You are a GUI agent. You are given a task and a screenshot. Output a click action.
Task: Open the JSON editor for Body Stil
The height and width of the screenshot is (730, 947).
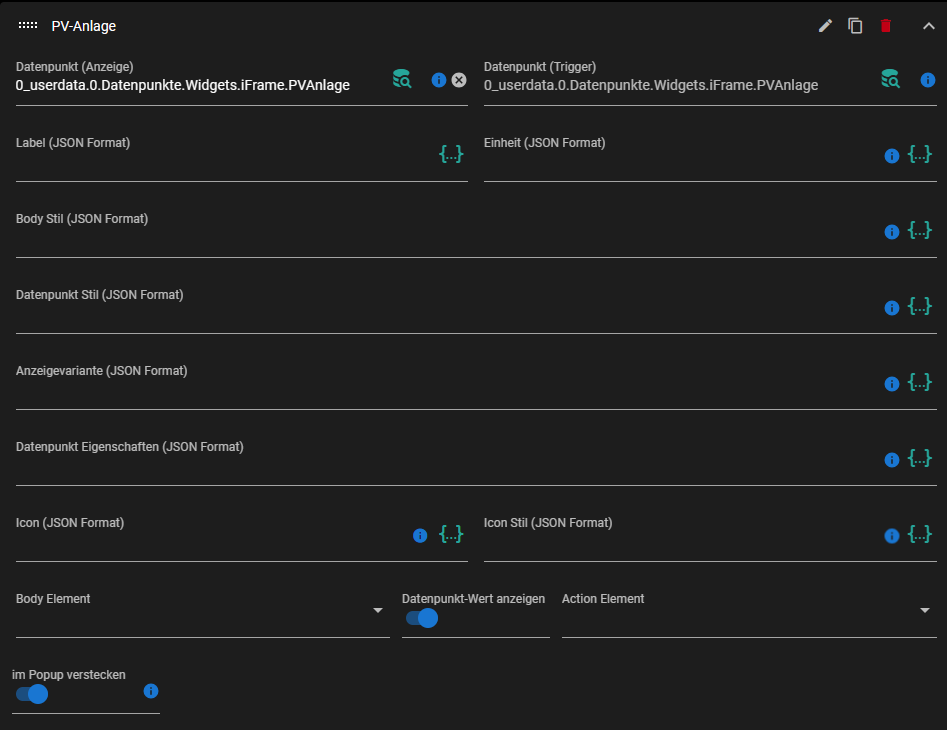(x=920, y=231)
